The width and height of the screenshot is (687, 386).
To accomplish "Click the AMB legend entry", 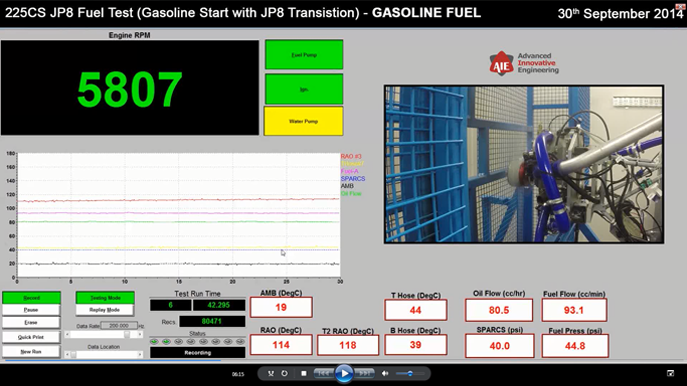I will [x=347, y=186].
